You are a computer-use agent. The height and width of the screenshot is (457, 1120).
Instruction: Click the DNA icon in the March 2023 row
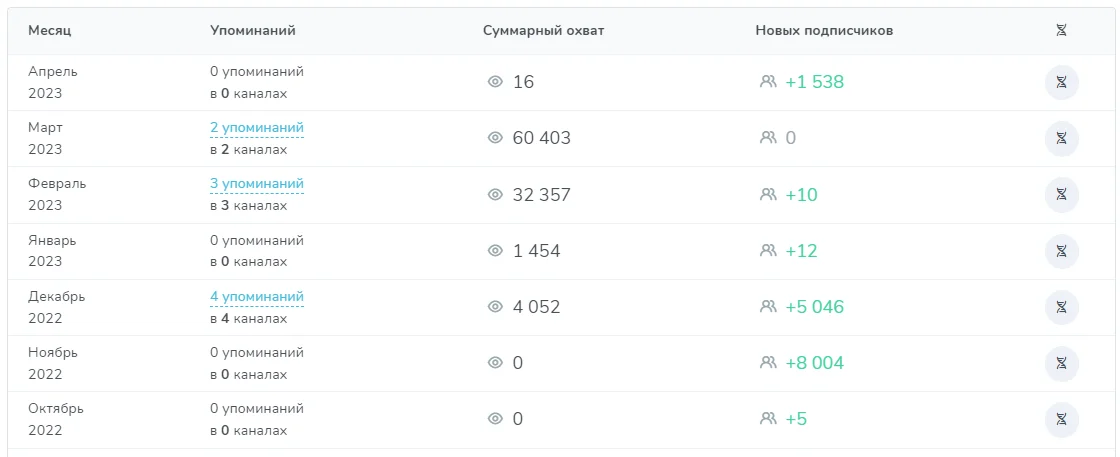point(1061,139)
